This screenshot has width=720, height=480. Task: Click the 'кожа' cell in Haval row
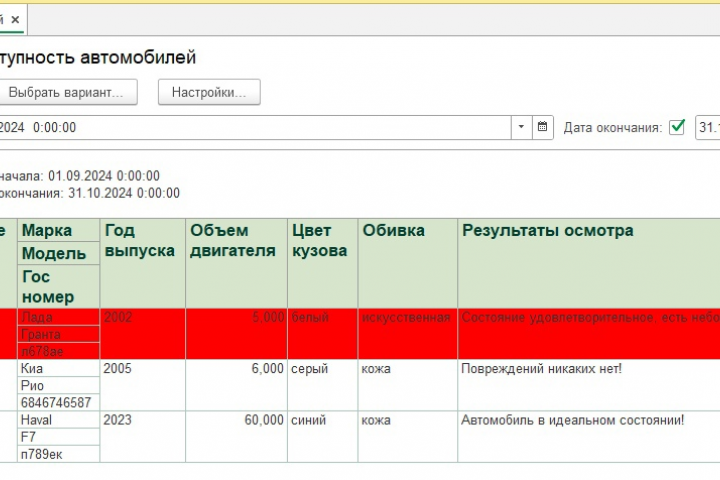point(408,436)
